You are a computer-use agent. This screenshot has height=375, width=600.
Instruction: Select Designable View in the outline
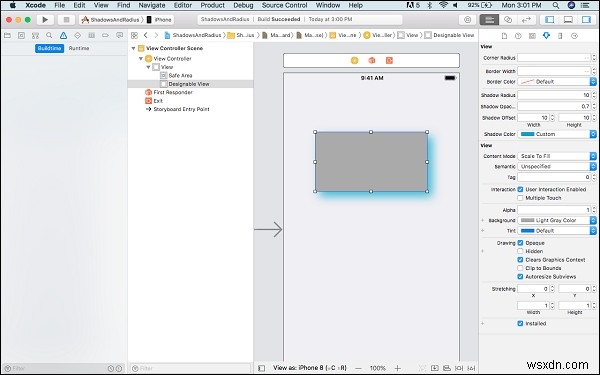(x=190, y=84)
